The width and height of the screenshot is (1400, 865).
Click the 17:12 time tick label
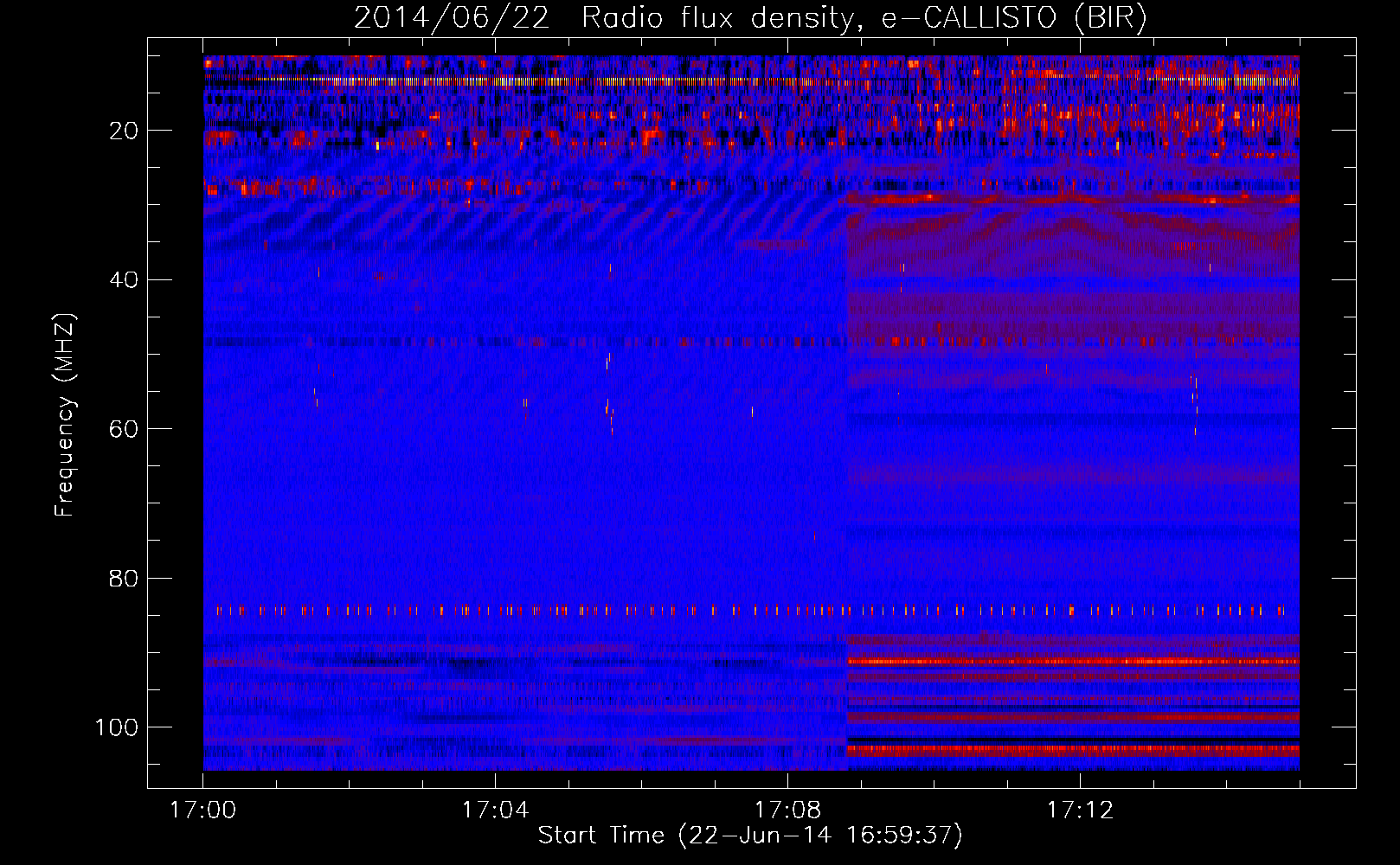click(x=1080, y=811)
